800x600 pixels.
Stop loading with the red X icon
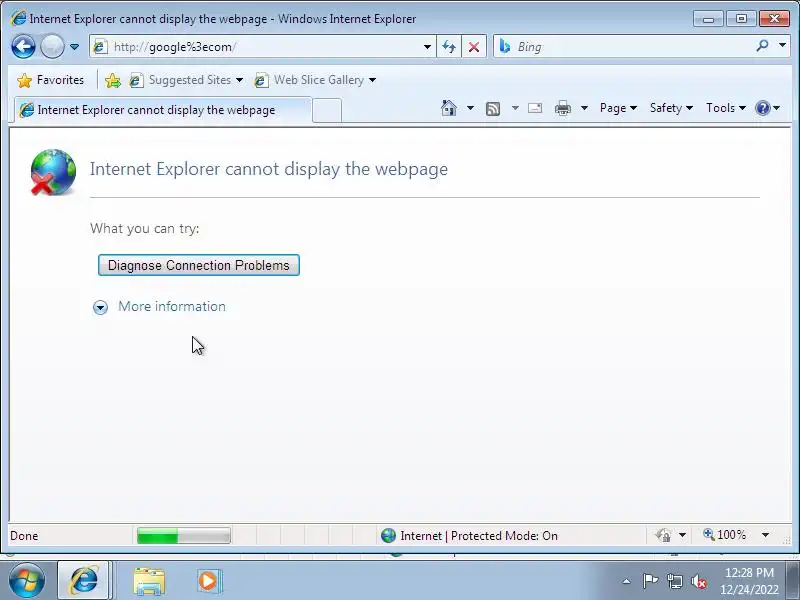tap(474, 47)
